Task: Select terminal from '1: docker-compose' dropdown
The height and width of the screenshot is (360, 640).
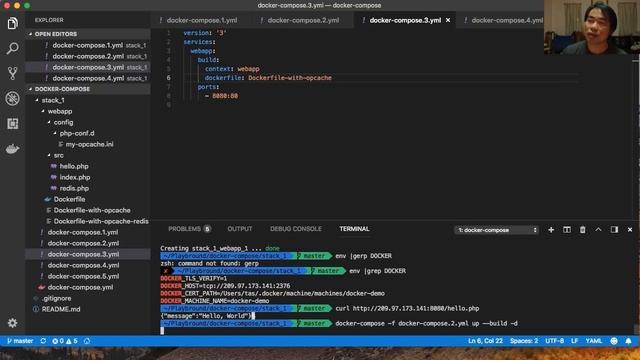Action: point(496,230)
